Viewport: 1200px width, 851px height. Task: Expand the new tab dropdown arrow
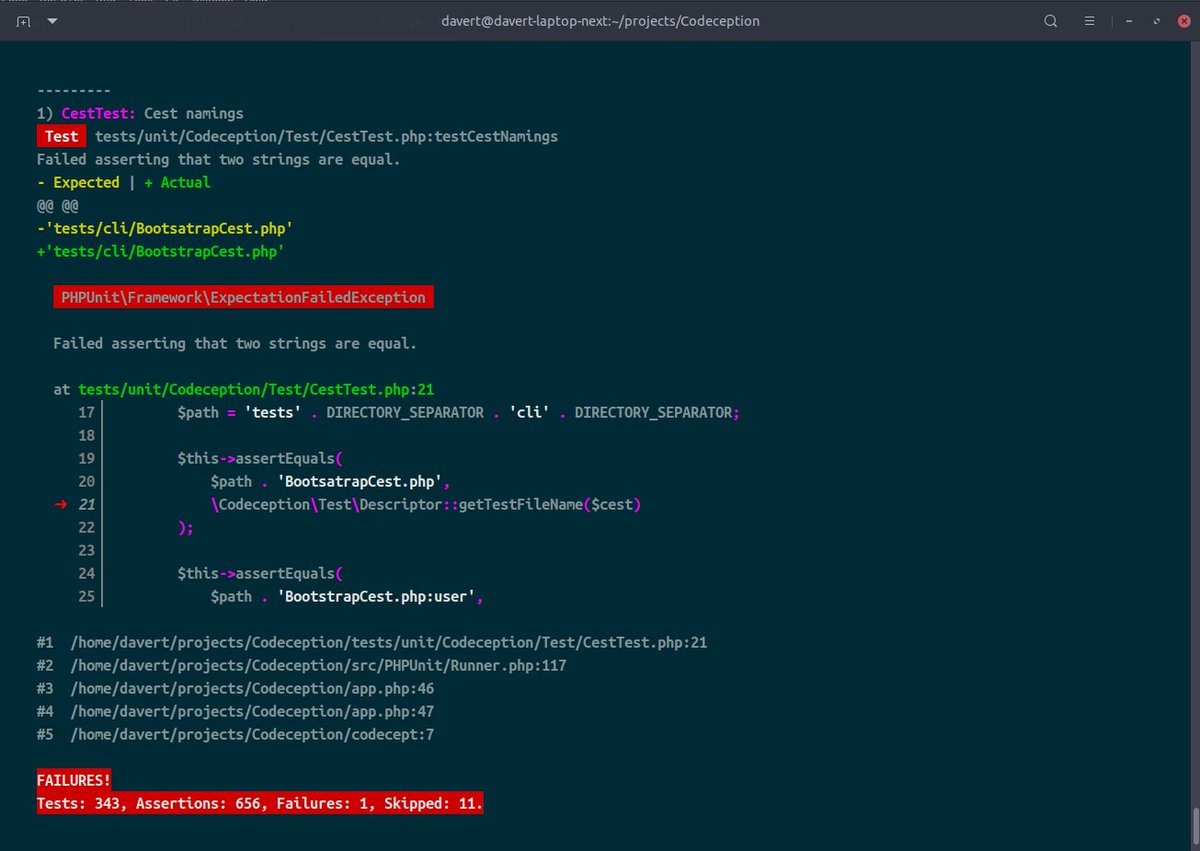click(x=52, y=21)
